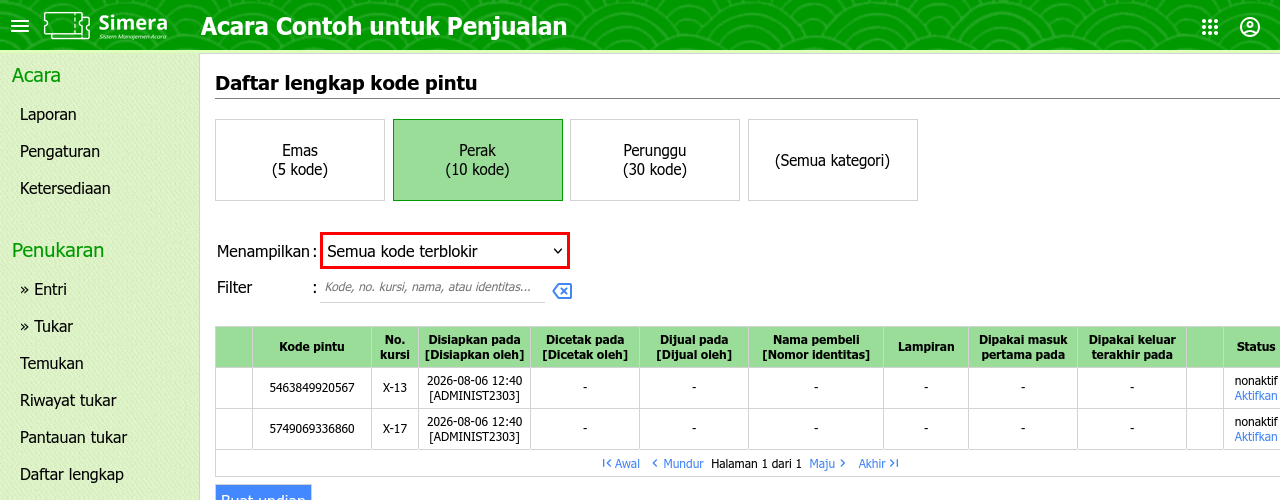Click the Dipakai masuk pertama pada header
Screen dimensions: 1280x500
tap(1023, 347)
